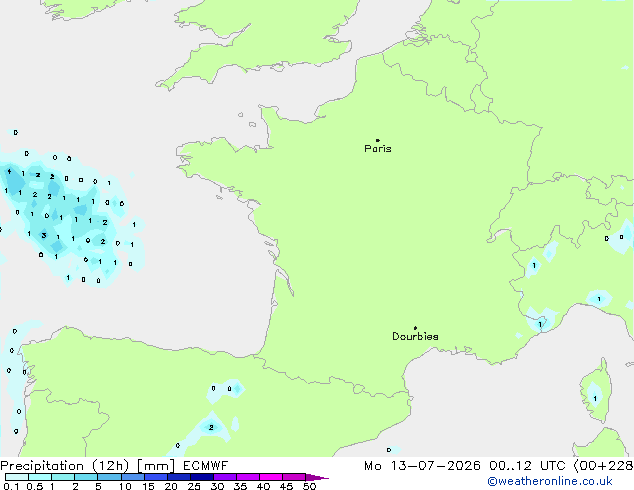Click the legend arrow tip above 50

(317, 477)
